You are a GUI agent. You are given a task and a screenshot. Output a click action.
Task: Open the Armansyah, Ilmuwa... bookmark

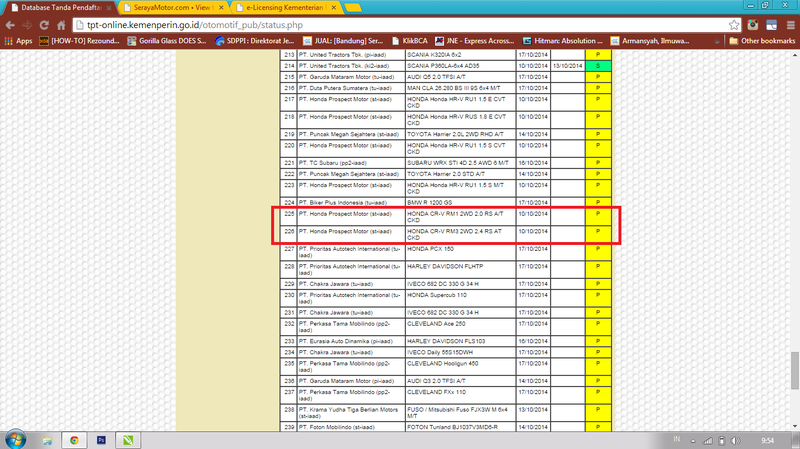pos(651,41)
